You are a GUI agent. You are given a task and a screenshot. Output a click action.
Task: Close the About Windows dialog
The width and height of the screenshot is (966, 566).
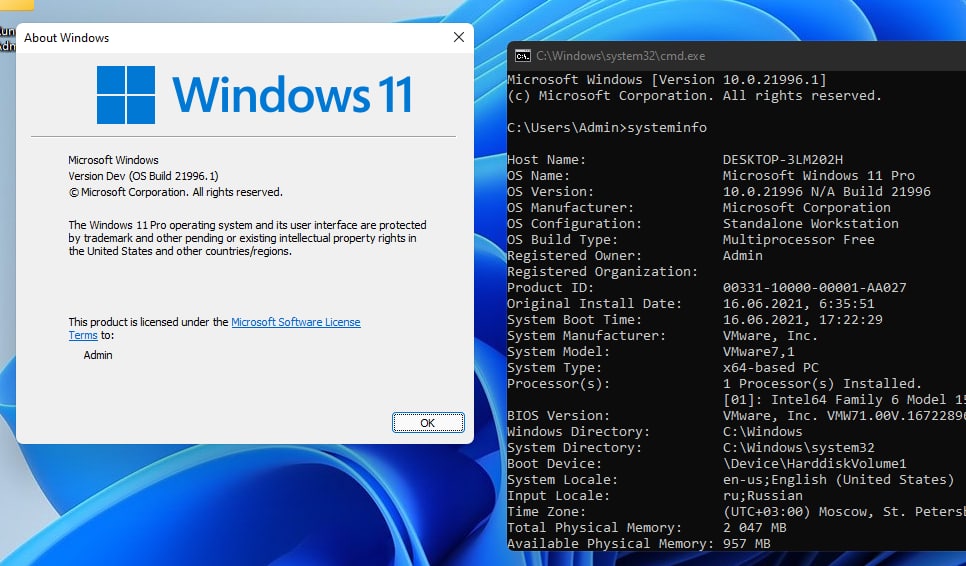458,37
